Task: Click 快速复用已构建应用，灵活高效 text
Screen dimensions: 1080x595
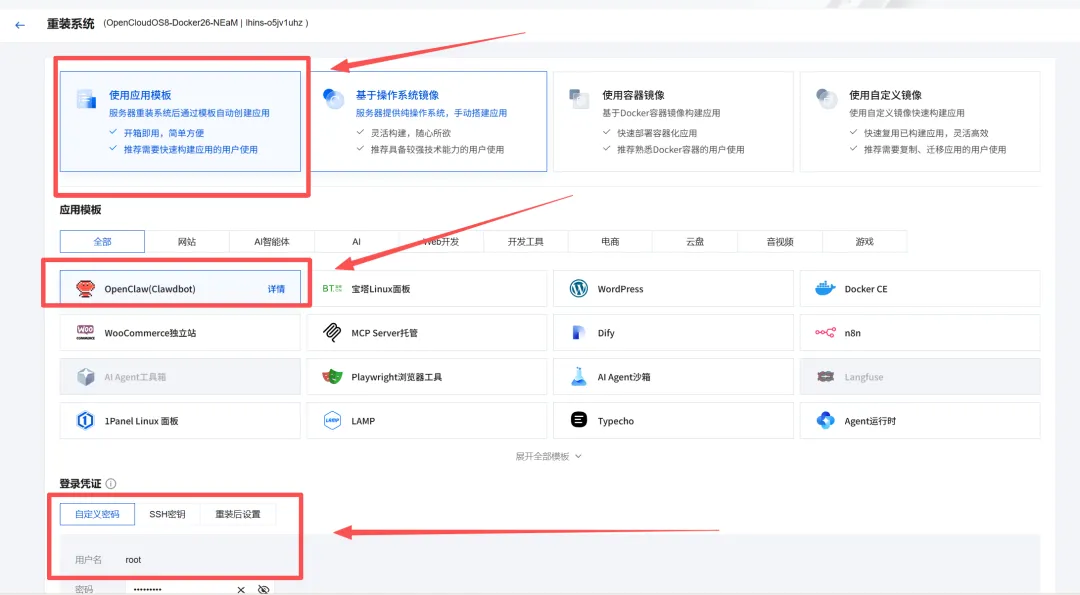Action: 926,133
